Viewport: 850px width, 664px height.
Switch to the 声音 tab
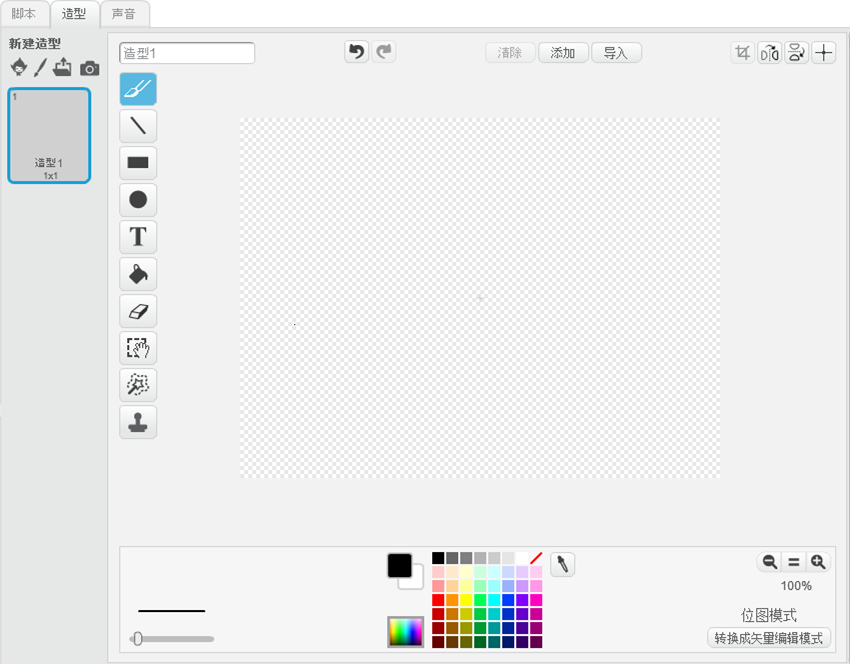(124, 14)
